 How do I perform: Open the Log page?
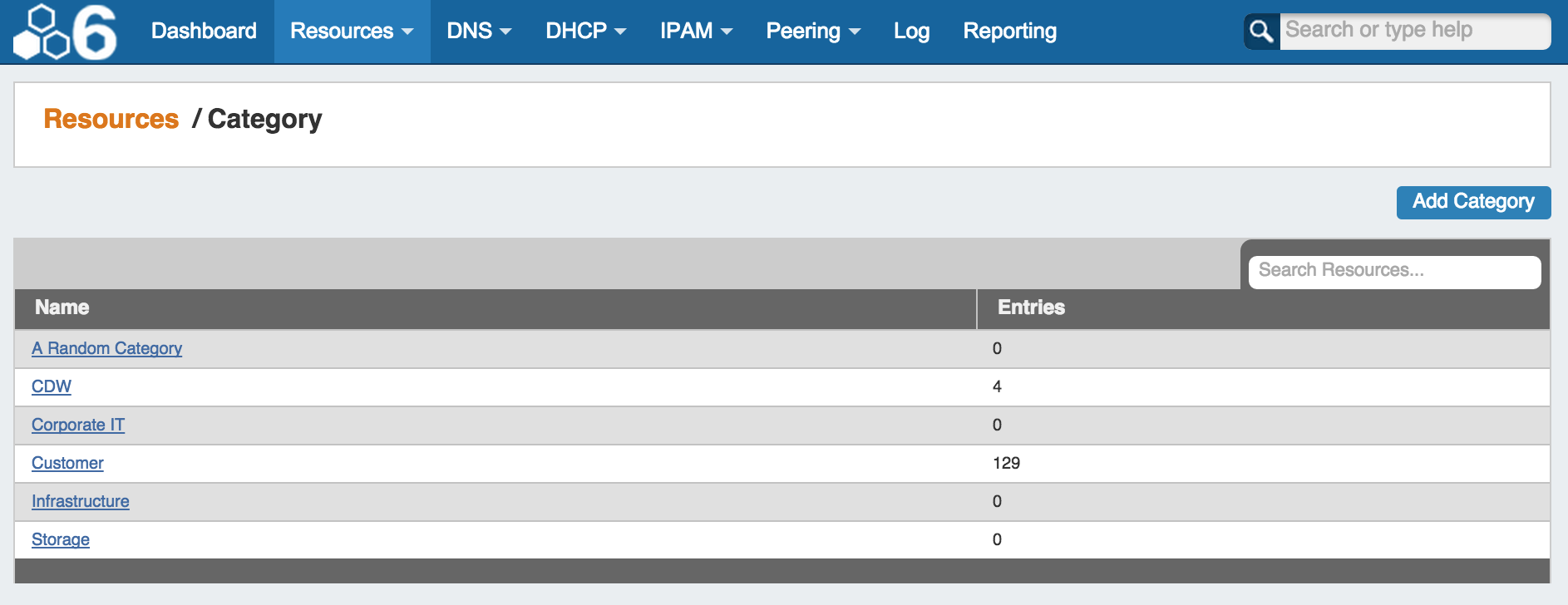911,32
